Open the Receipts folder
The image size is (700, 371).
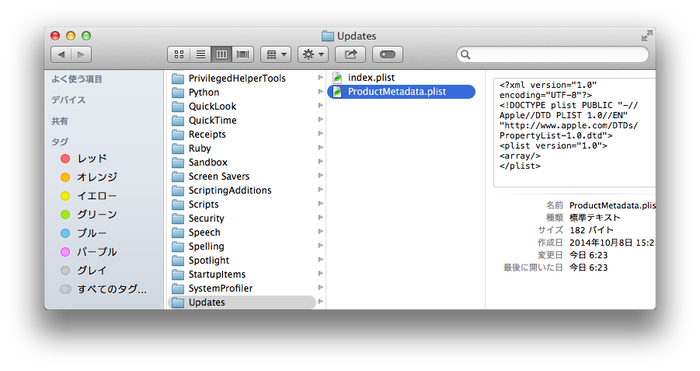(199, 134)
